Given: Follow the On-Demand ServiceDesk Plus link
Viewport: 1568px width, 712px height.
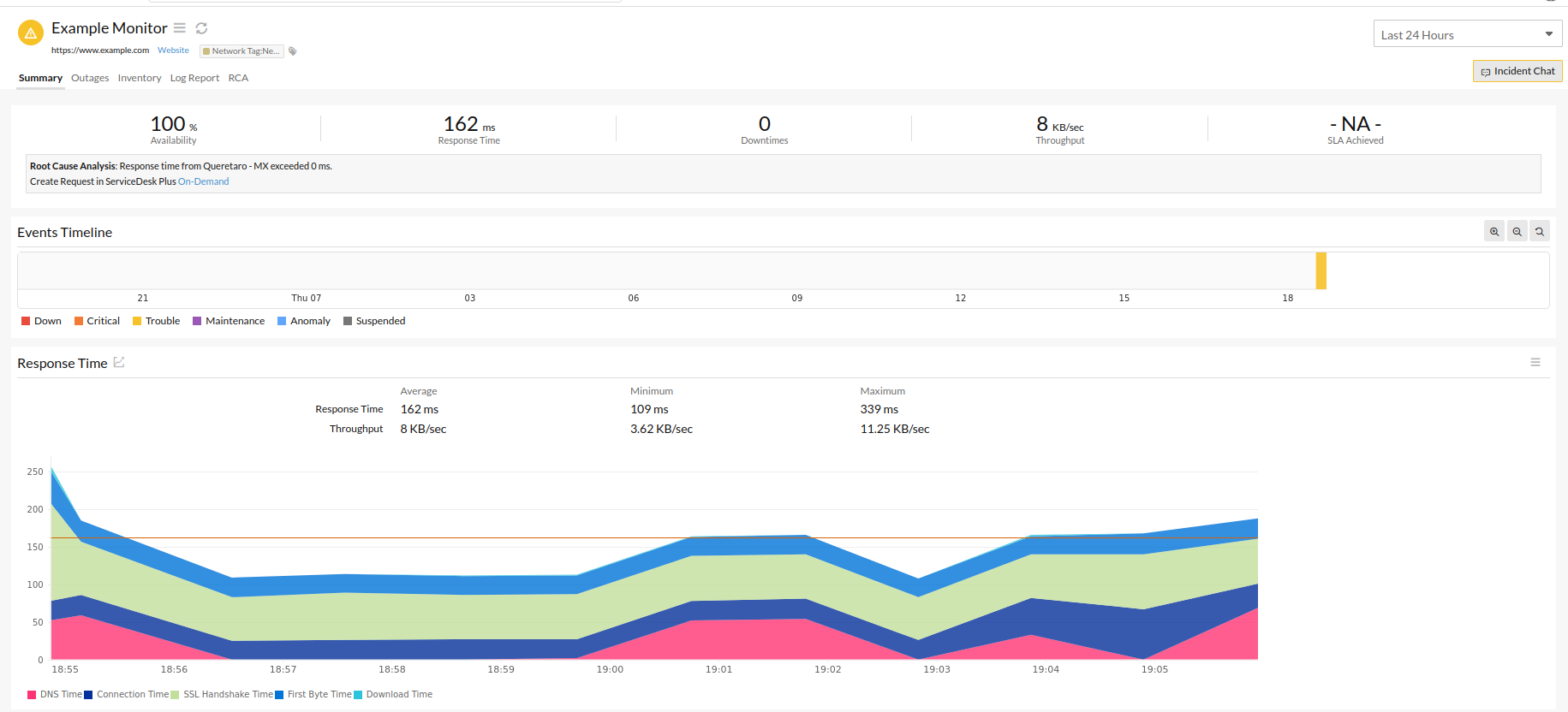Looking at the screenshot, I should point(203,181).
